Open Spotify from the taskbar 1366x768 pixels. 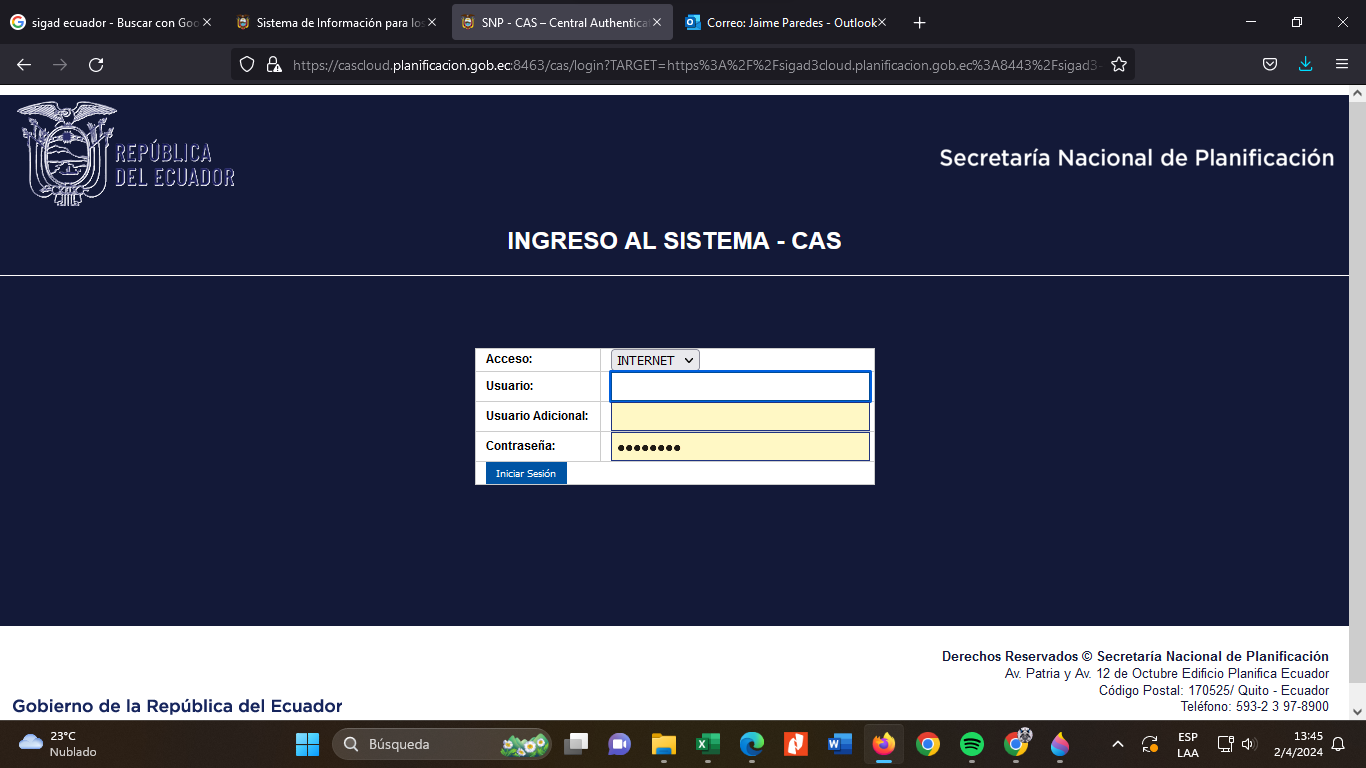(971, 744)
